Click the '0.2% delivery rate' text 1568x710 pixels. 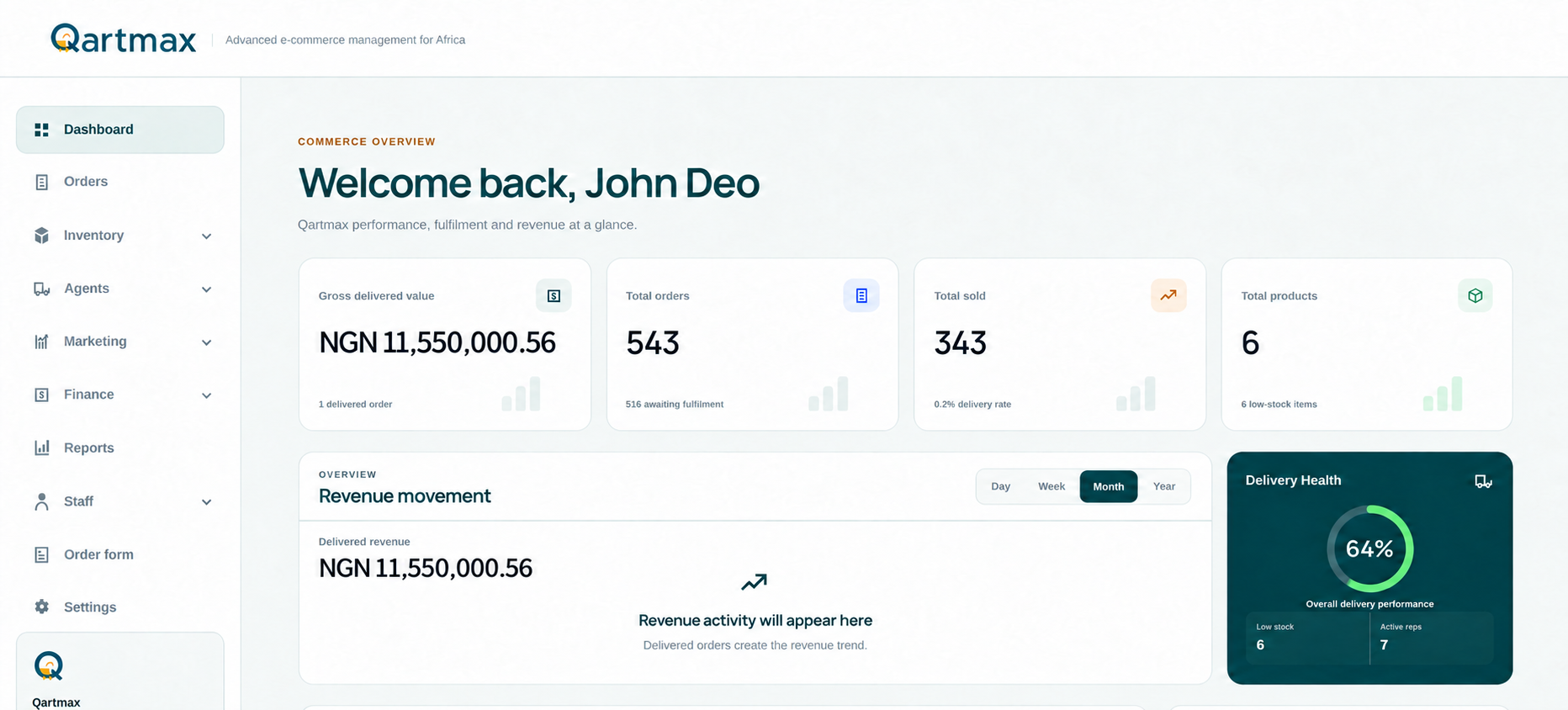972,405
